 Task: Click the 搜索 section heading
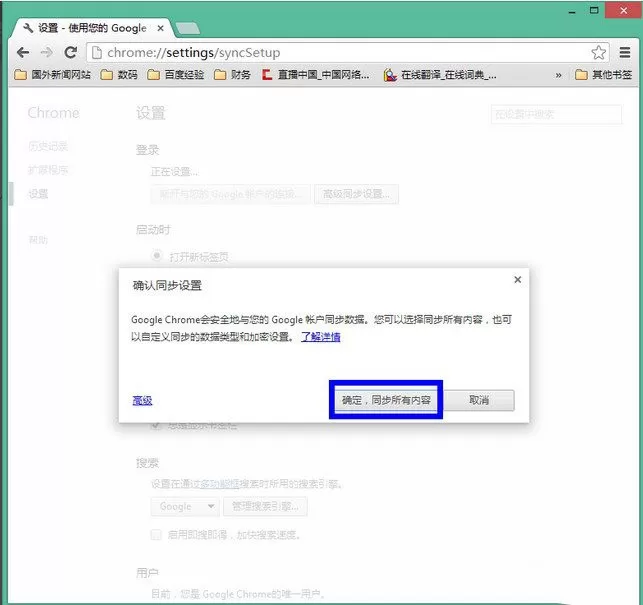pos(148,463)
